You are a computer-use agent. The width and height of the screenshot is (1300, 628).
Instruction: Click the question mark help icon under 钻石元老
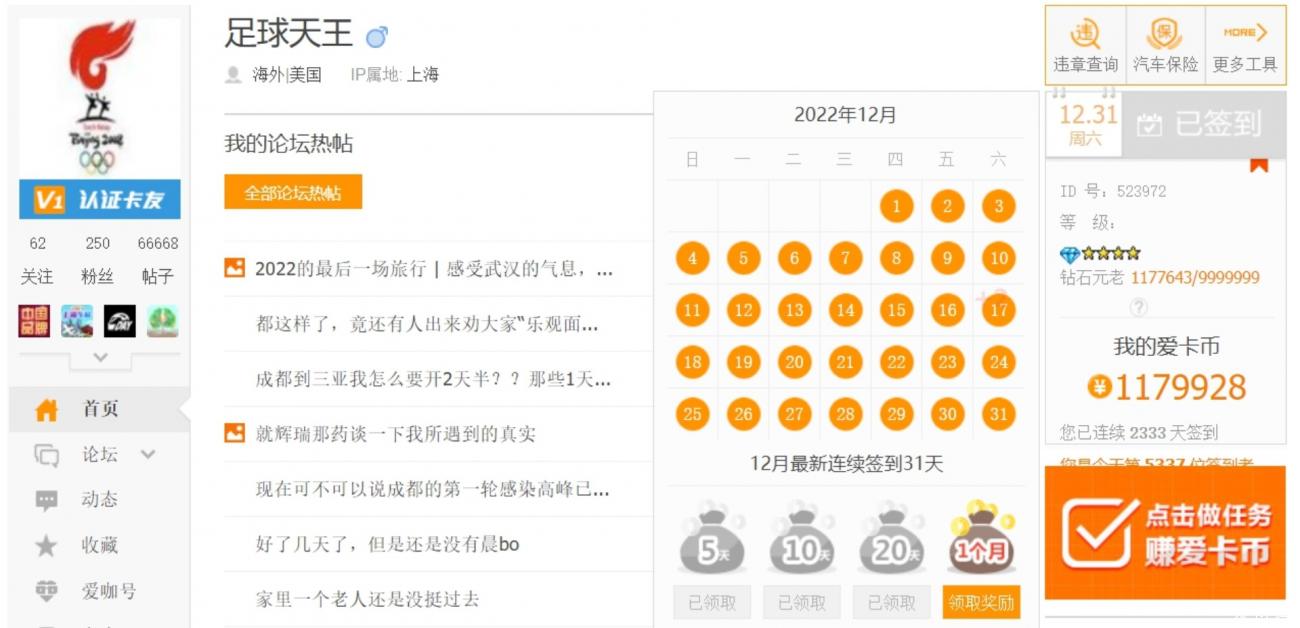(x=1138, y=307)
